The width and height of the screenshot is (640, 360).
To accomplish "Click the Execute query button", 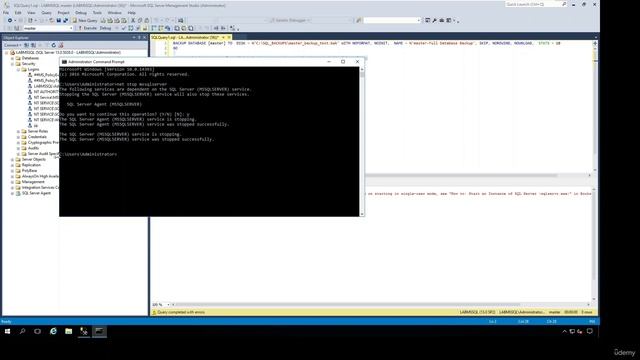I will [87, 28].
